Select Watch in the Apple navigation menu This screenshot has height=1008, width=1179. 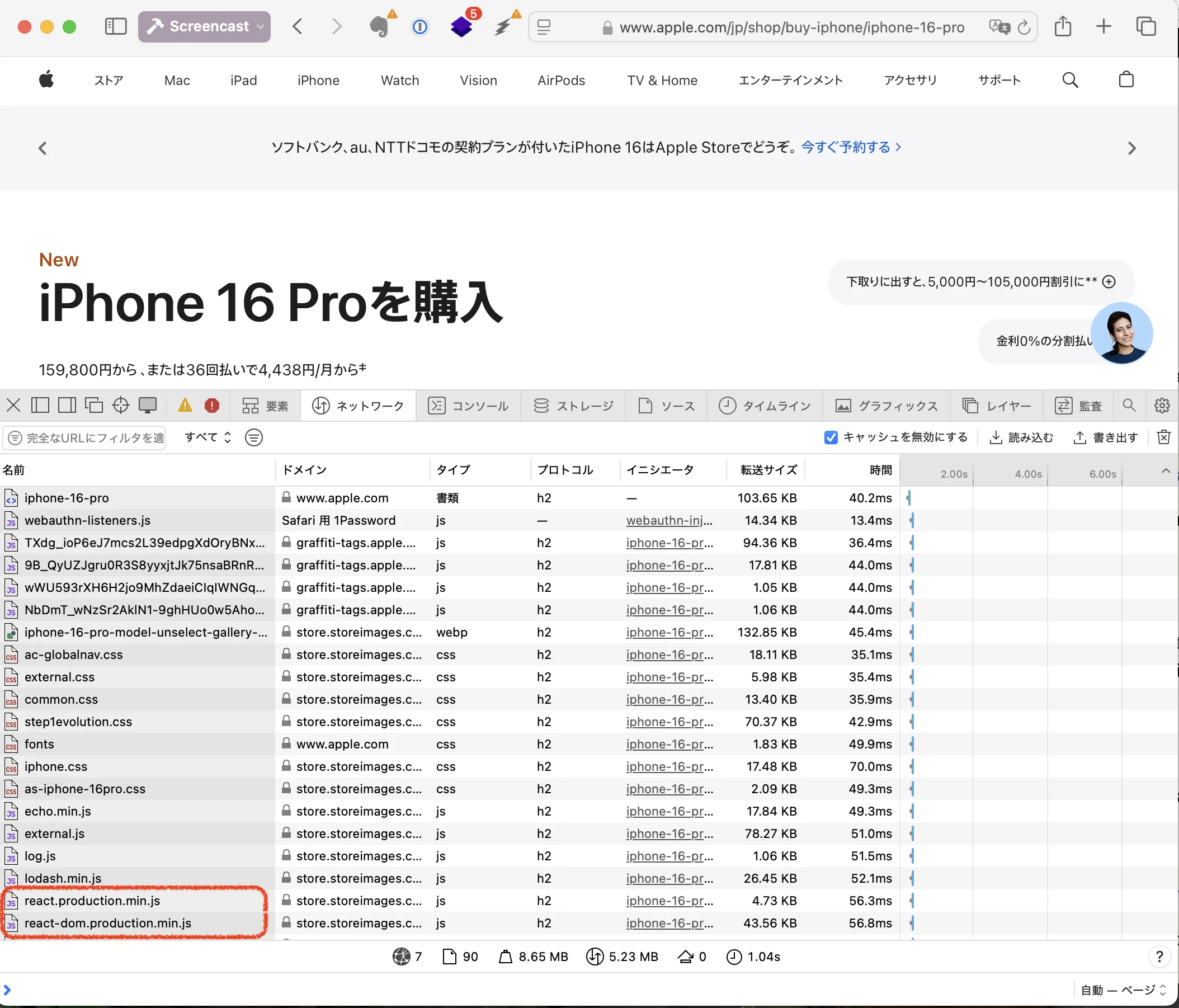tap(399, 80)
